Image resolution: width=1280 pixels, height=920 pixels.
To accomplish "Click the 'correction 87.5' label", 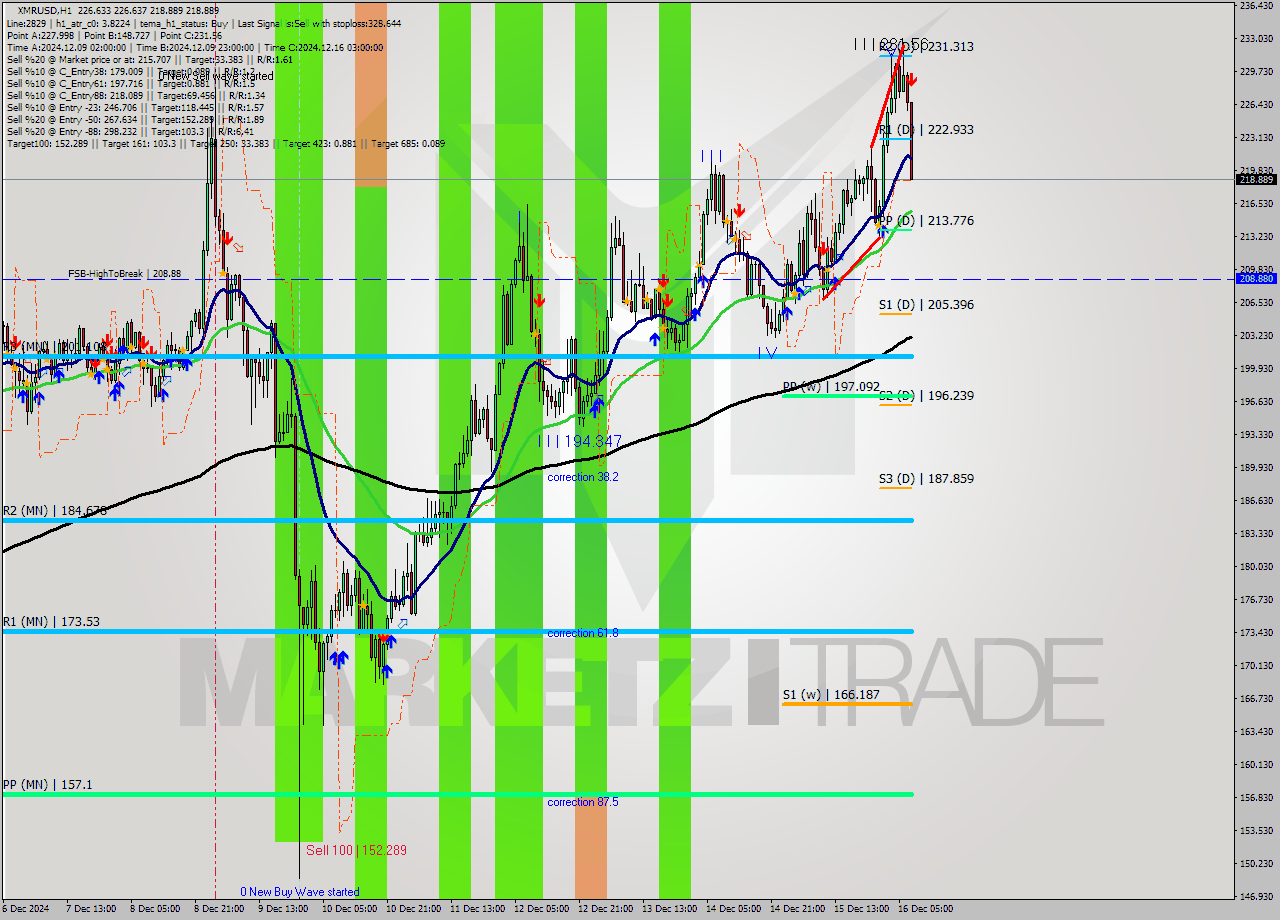I will tap(583, 802).
